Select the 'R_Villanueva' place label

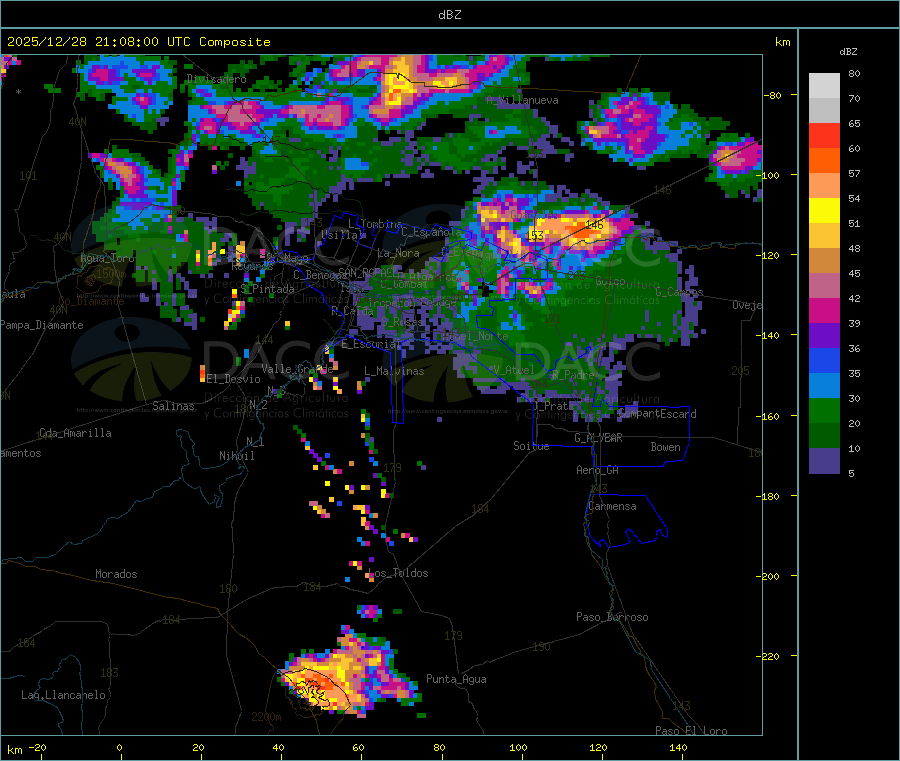click(522, 100)
